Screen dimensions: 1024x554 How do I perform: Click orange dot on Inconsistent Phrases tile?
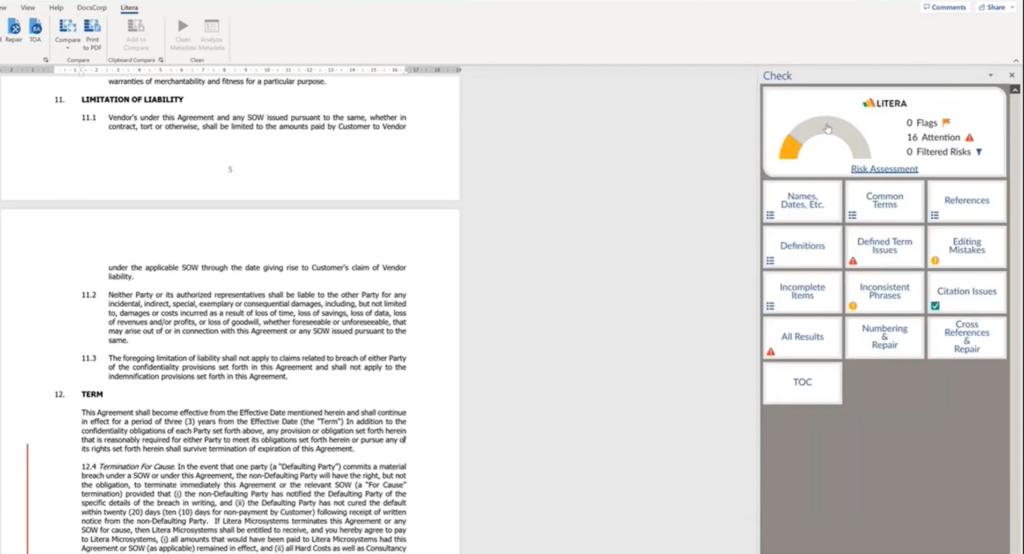852,306
